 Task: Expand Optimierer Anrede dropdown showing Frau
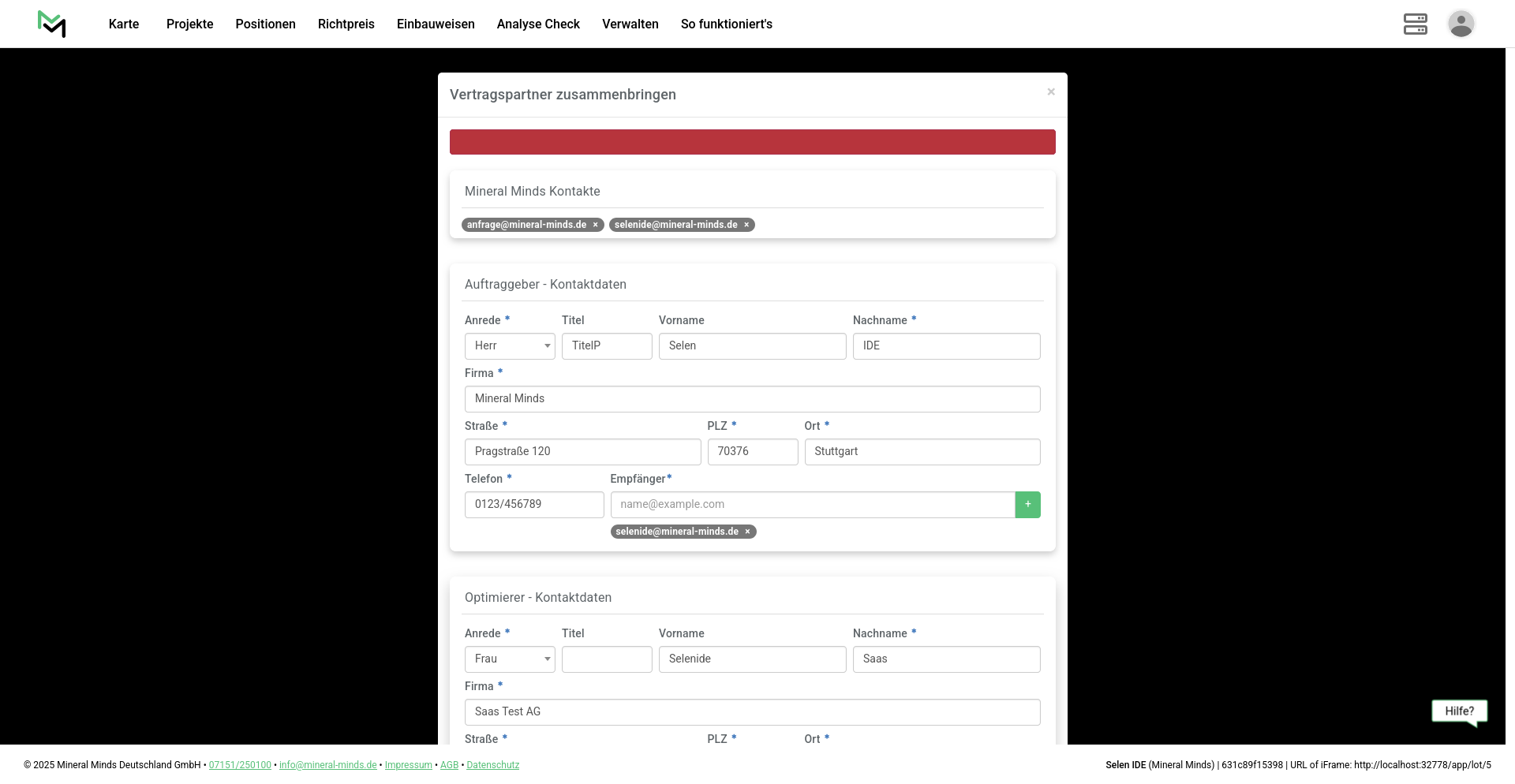point(510,659)
